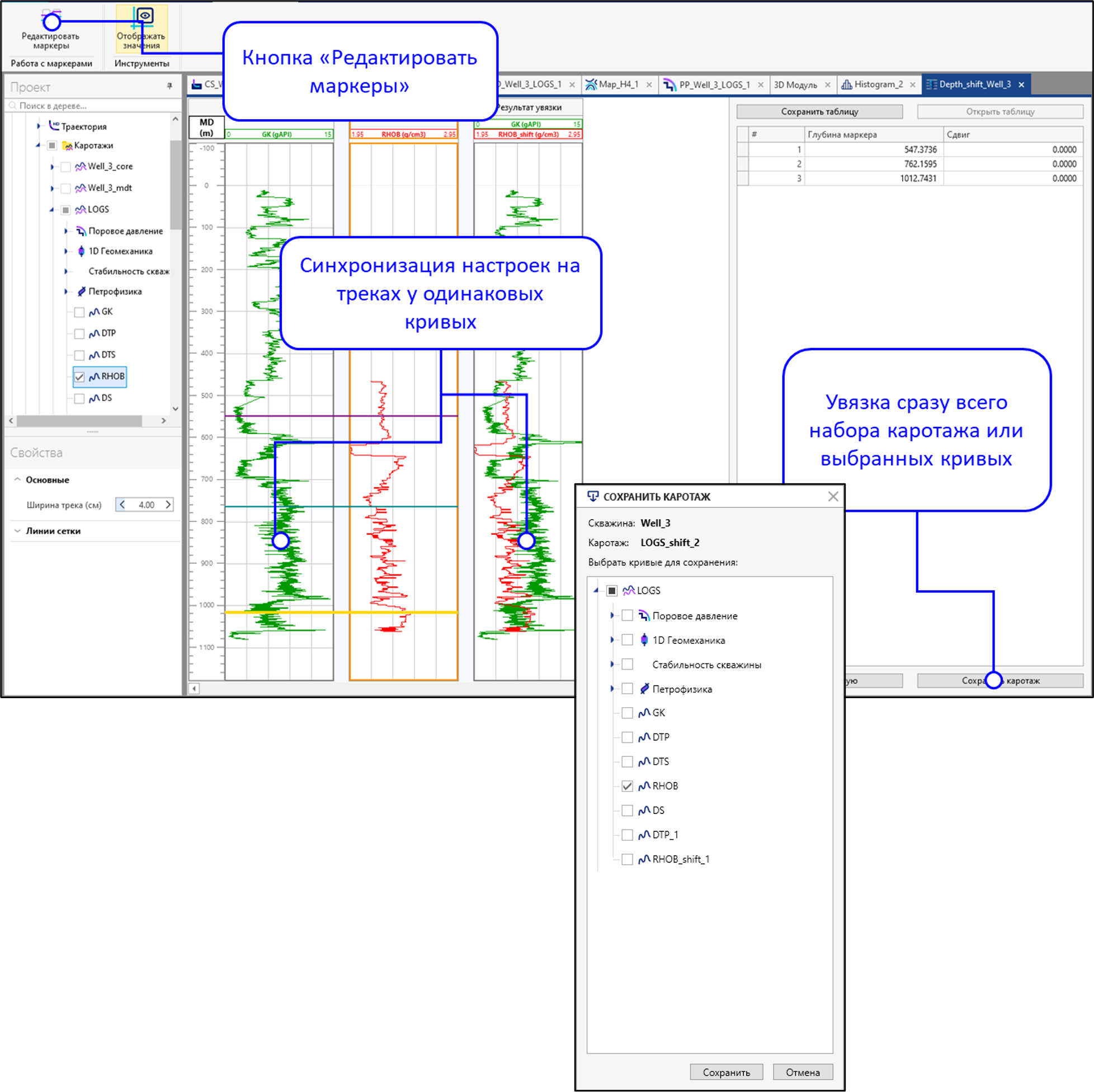Click Сохранить таблицу button
The height and width of the screenshot is (1092, 1094).
click(819, 111)
